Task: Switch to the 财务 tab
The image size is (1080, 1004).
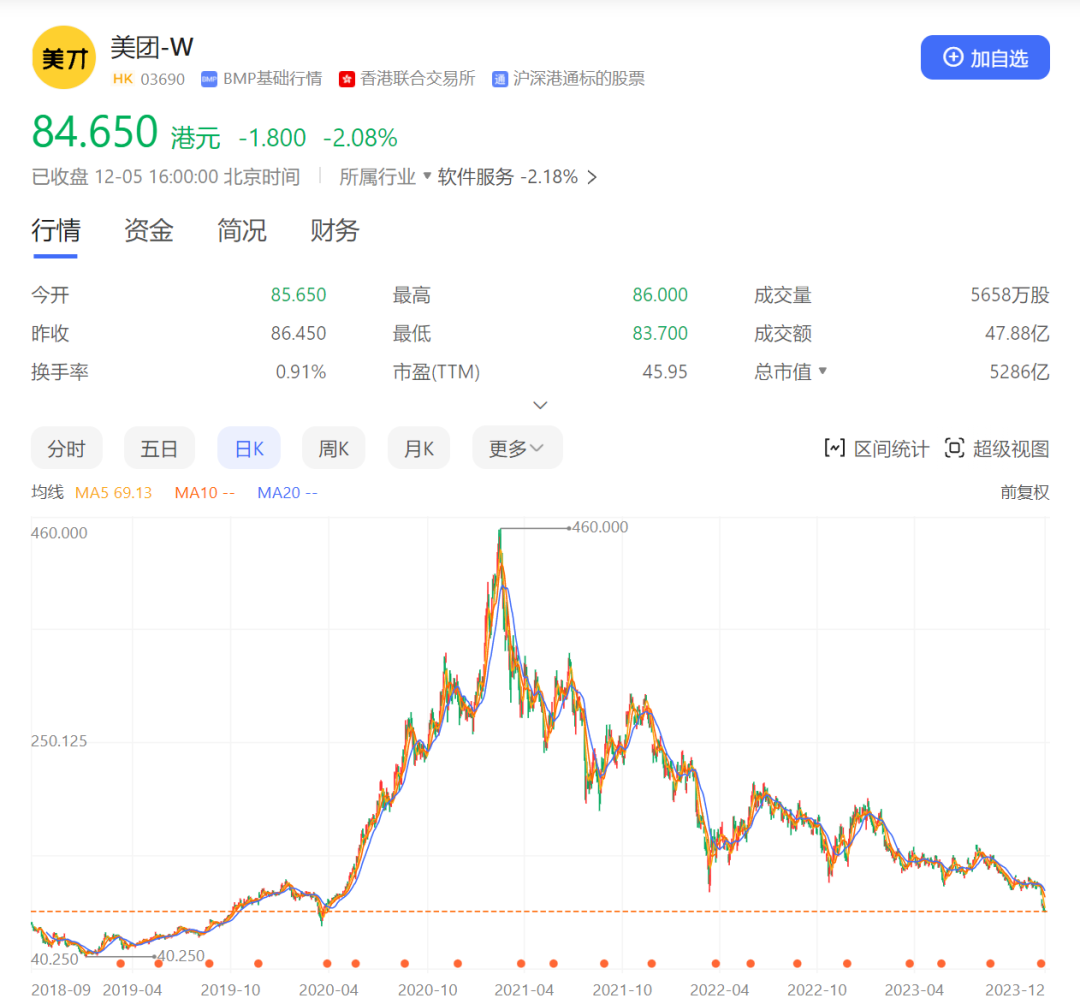Action: coord(334,231)
